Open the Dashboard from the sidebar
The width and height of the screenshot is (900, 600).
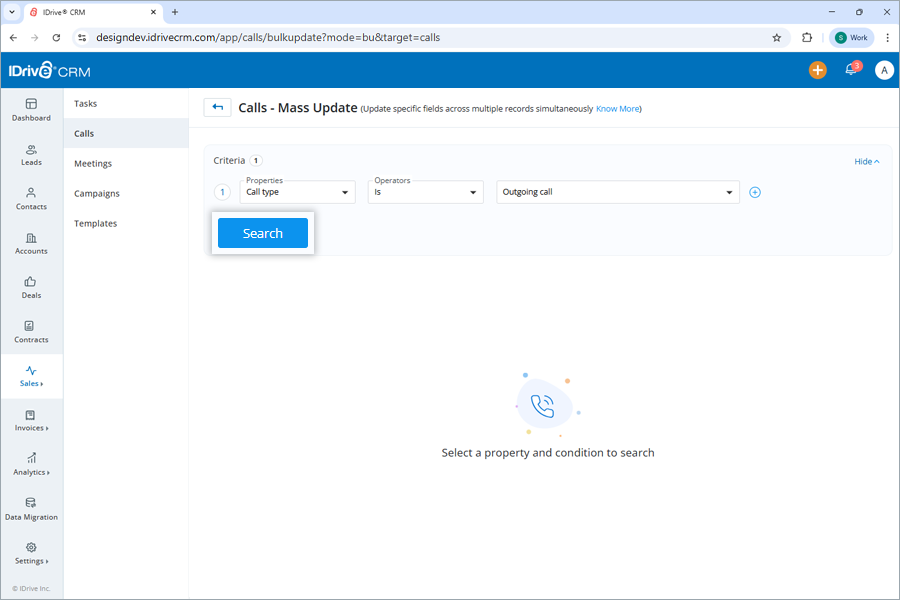point(31,110)
